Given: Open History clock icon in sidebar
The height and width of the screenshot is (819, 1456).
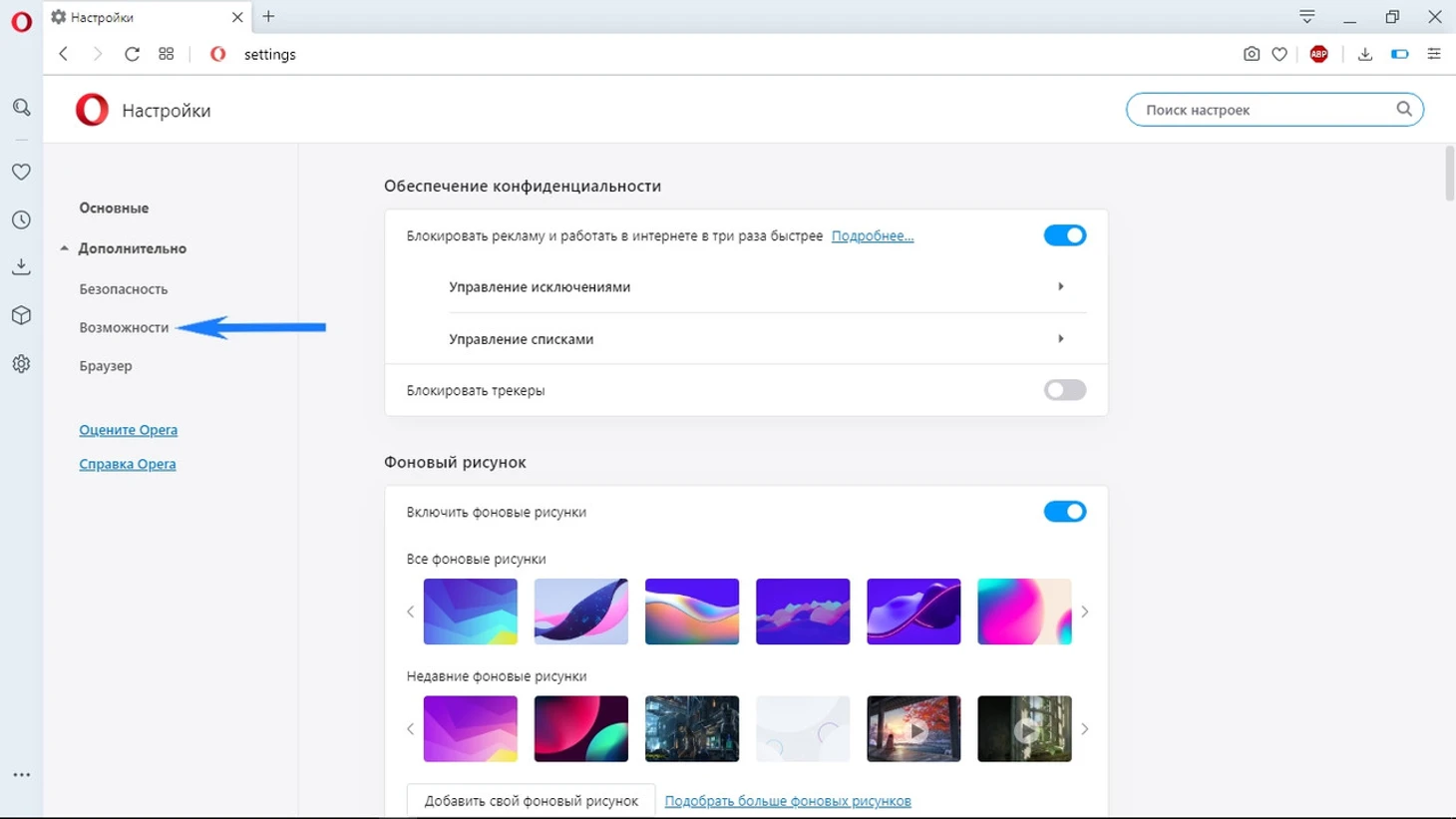Looking at the screenshot, I should tap(21, 219).
